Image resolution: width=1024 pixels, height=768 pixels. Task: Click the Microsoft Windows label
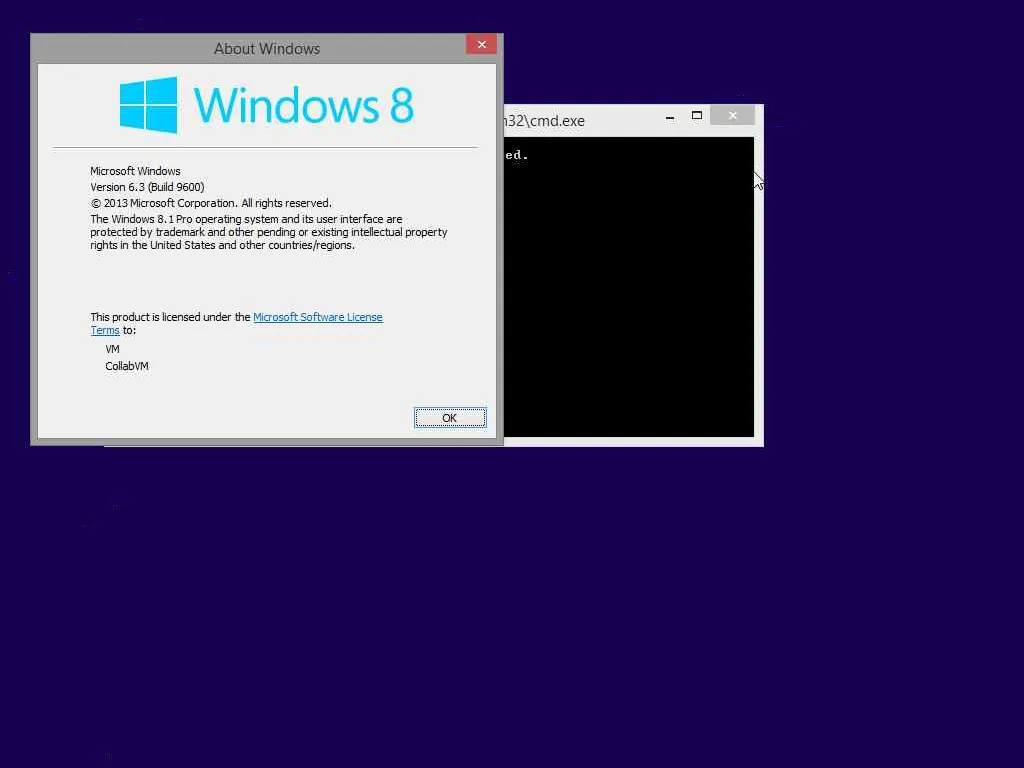click(x=135, y=171)
